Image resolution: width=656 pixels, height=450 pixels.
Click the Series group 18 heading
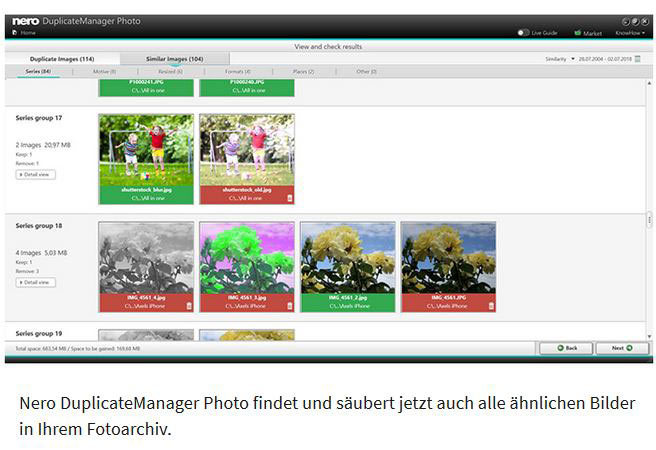(x=38, y=226)
